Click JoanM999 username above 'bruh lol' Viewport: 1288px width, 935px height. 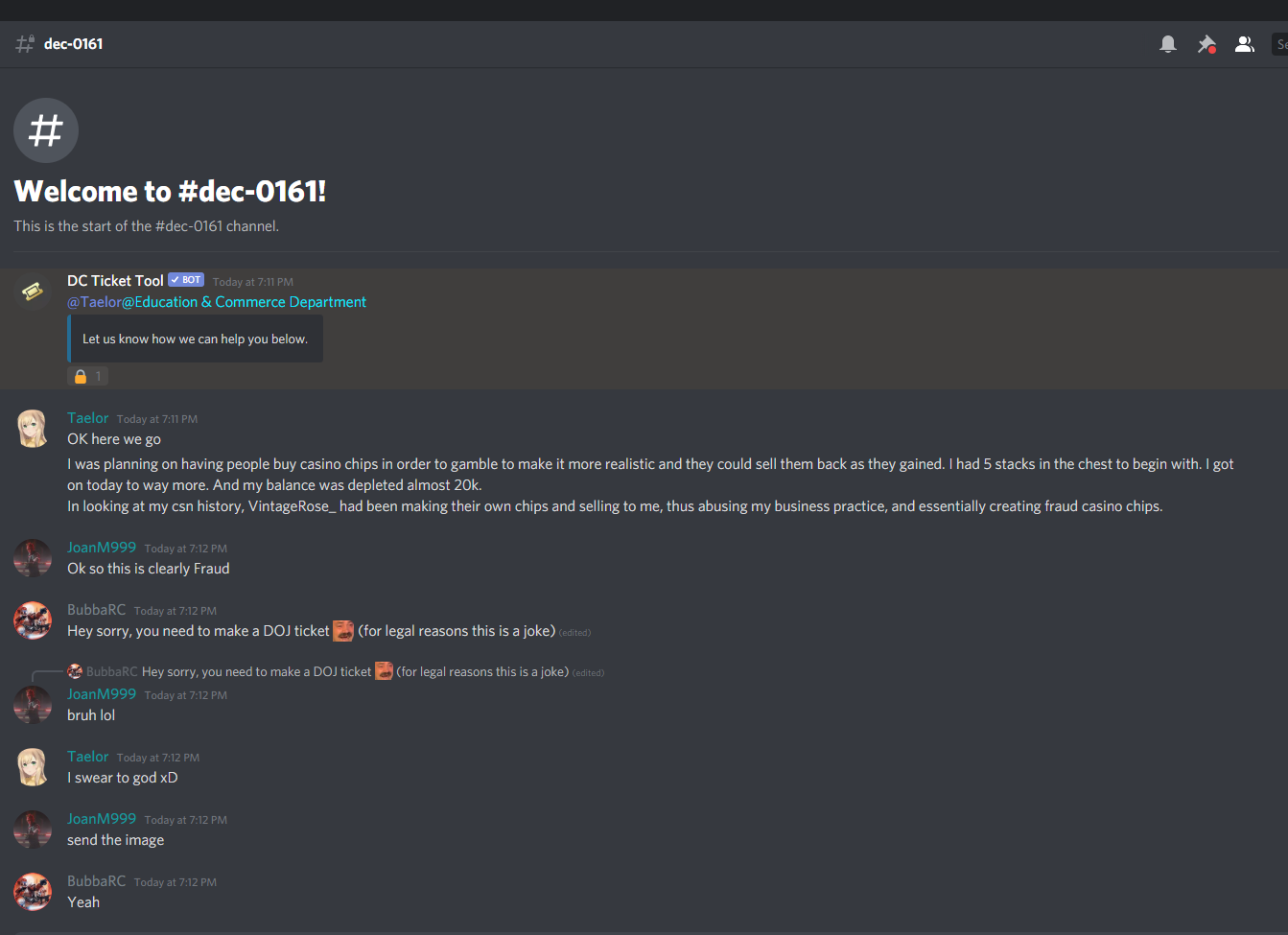pyautogui.click(x=102, y=694)
